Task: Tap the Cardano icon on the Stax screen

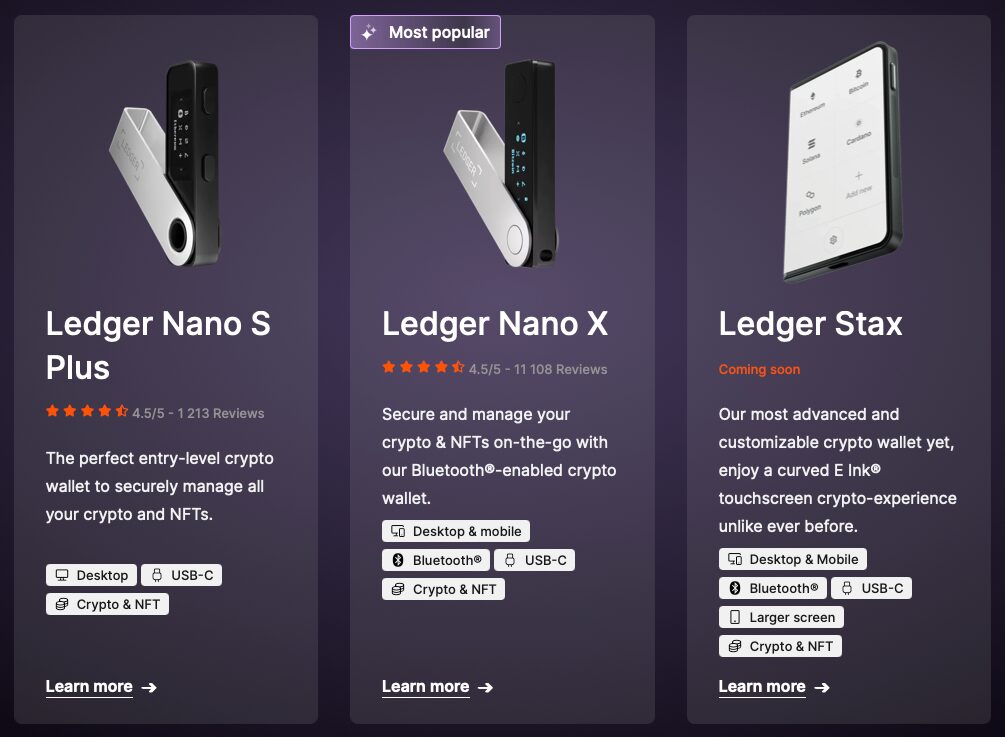Action: pyautogui.click(x=857, y=123)
